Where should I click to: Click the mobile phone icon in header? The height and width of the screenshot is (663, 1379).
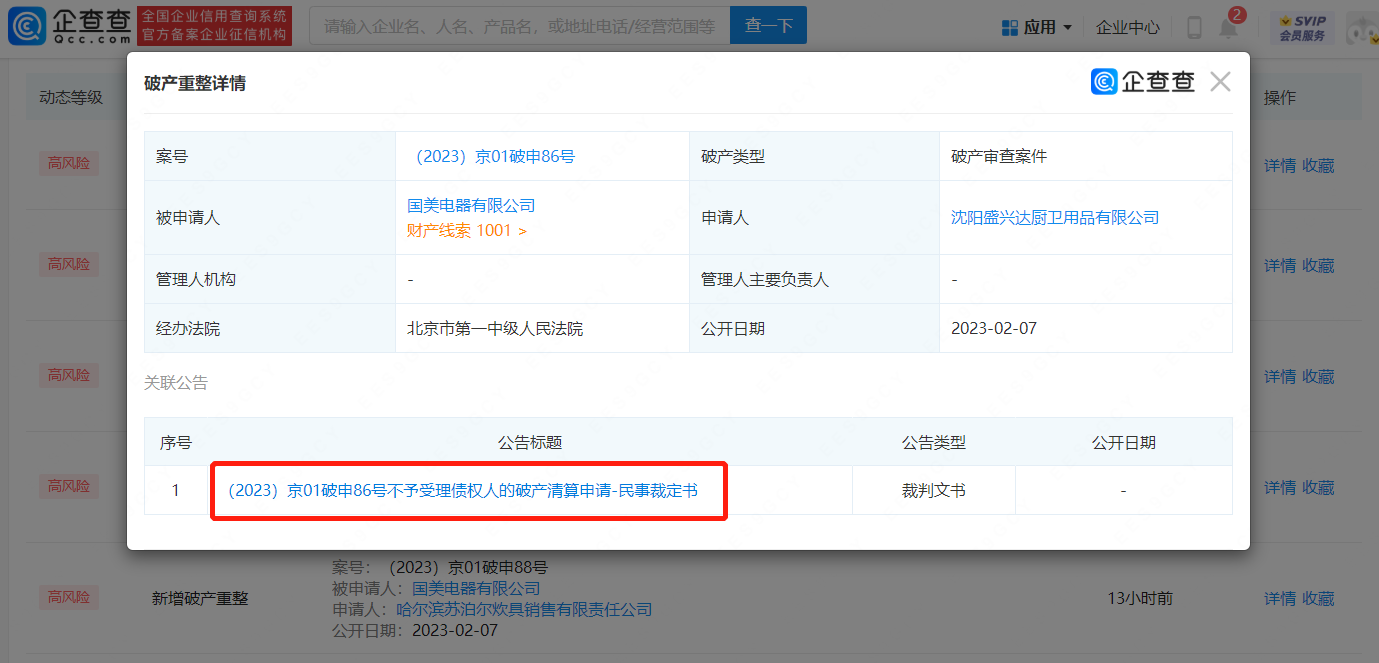tap(1194, 28)
